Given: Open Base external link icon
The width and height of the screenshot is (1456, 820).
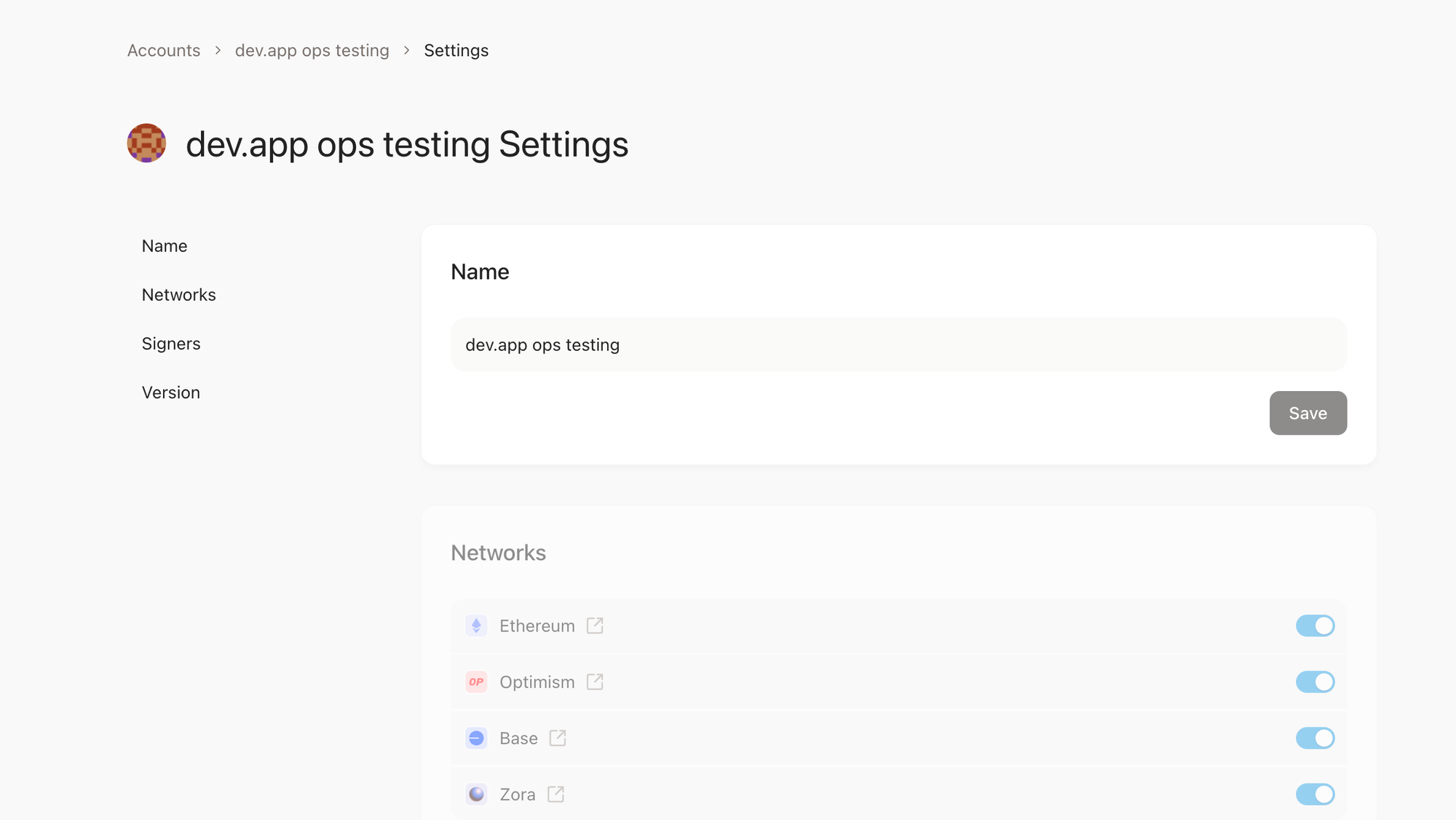Looking at the screenshot, I should coord(558,738).
